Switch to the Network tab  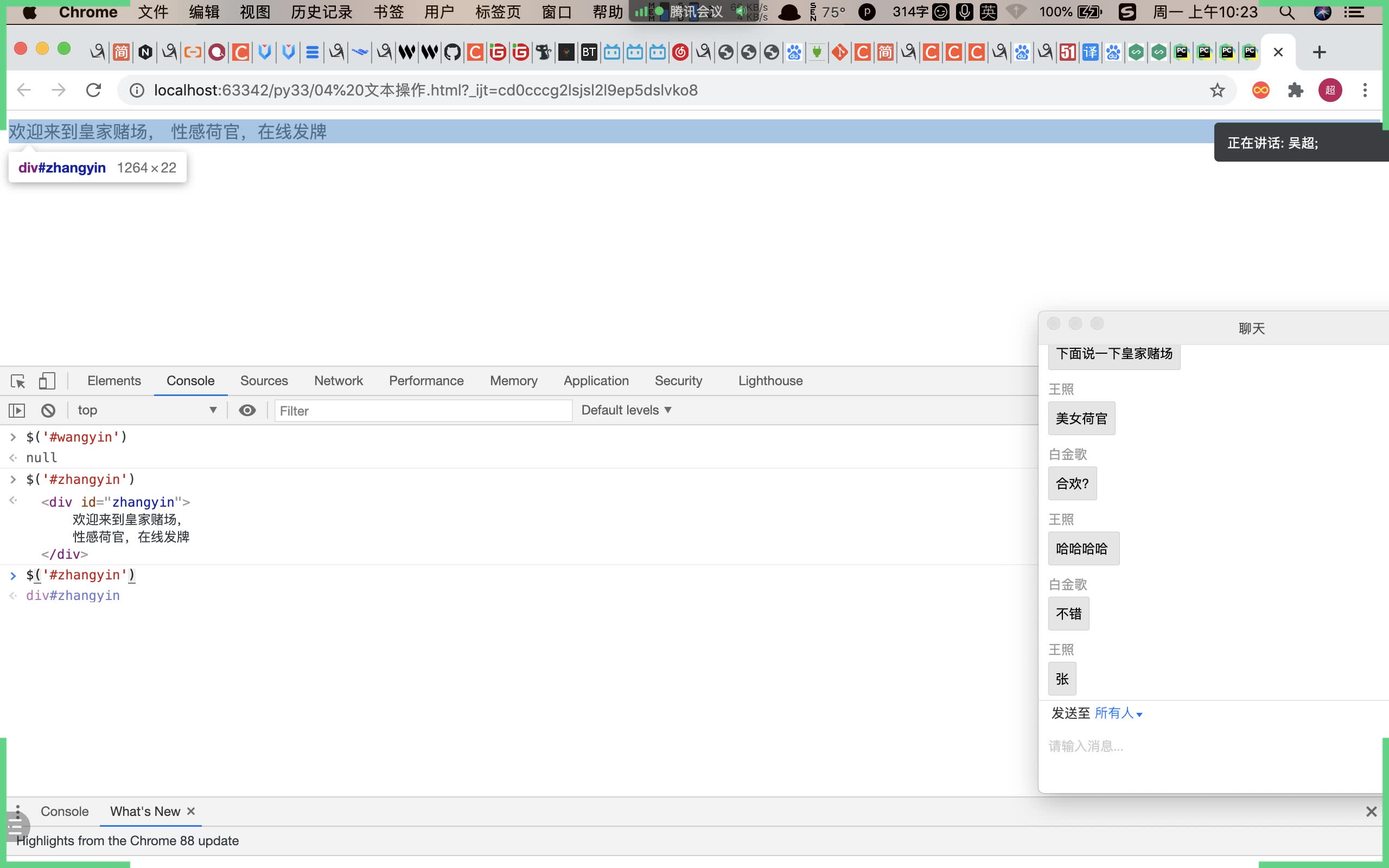pyautogui.click(x=338, y=381)
